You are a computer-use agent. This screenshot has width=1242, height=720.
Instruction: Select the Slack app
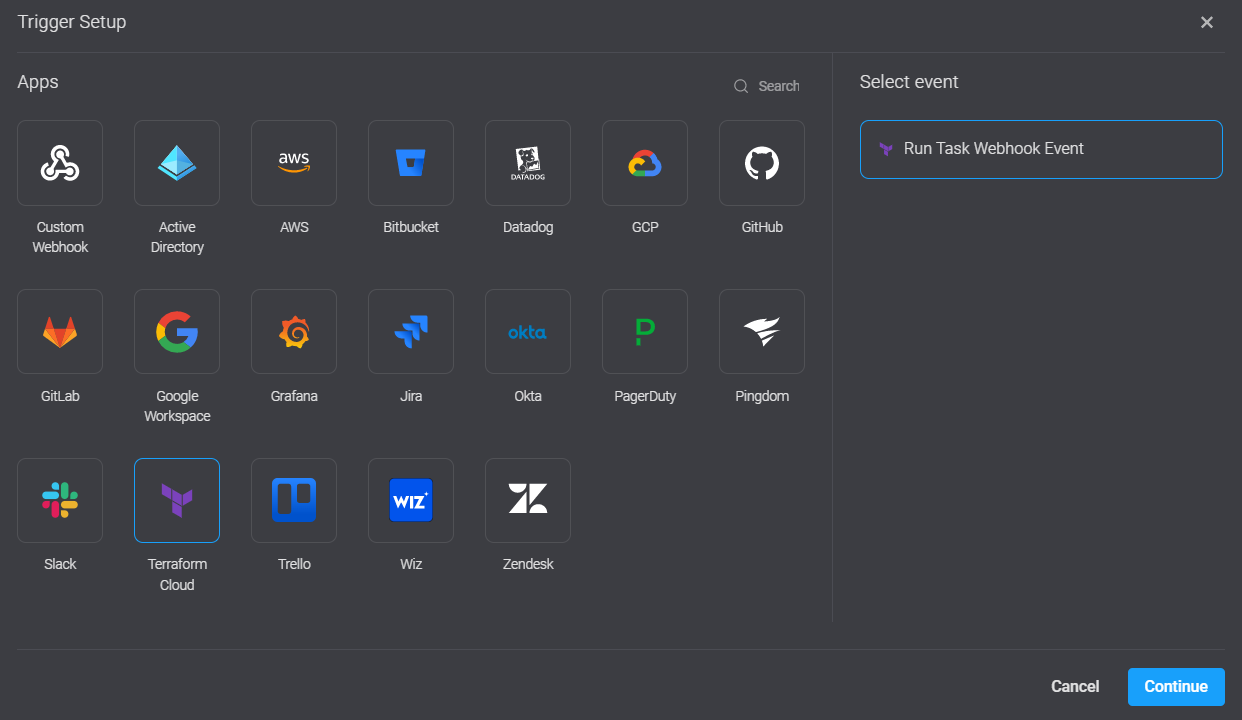(x=60, y=500)
